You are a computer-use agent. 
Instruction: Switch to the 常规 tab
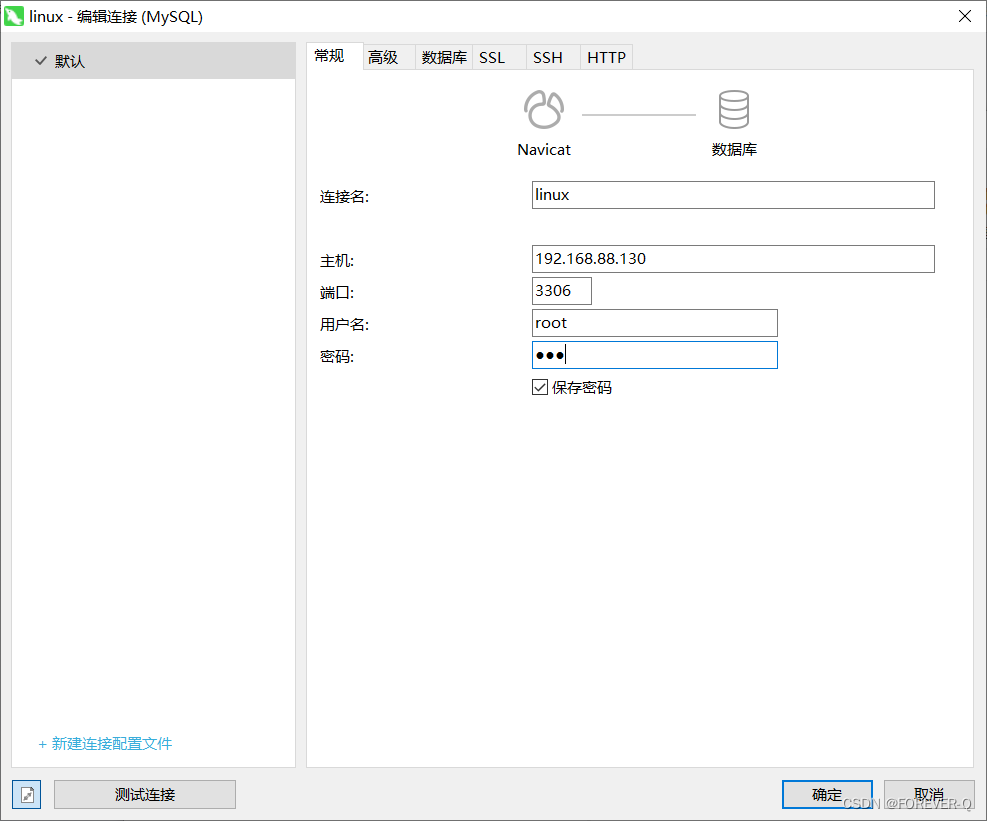pyautogui.click(x=334, y=57)
